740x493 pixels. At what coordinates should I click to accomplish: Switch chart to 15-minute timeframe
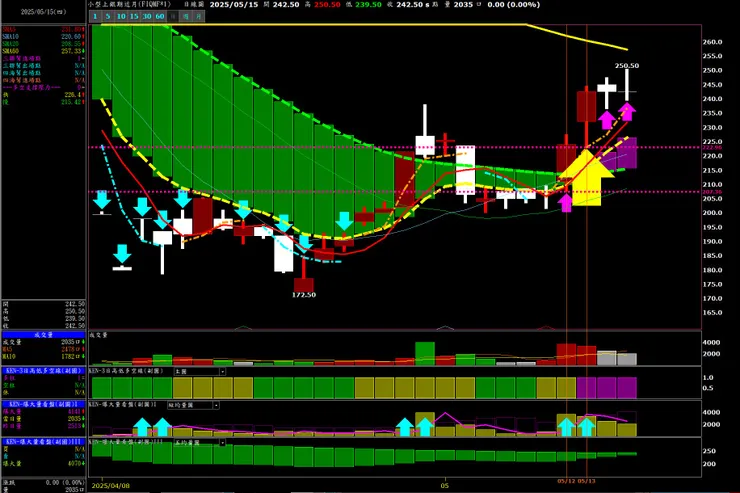(x=134, y=17)
